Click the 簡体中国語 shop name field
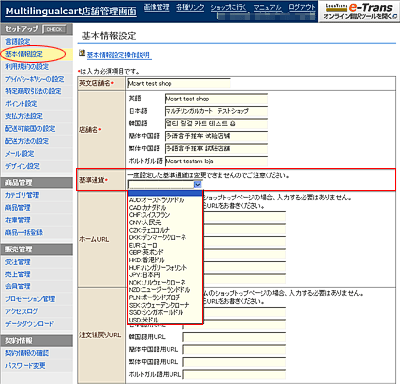 click(216, 136)
